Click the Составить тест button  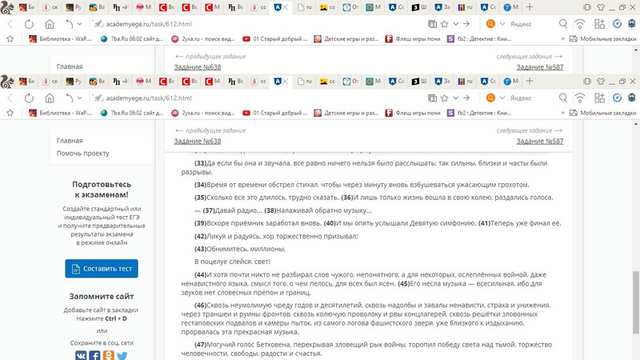click(102, 269)
